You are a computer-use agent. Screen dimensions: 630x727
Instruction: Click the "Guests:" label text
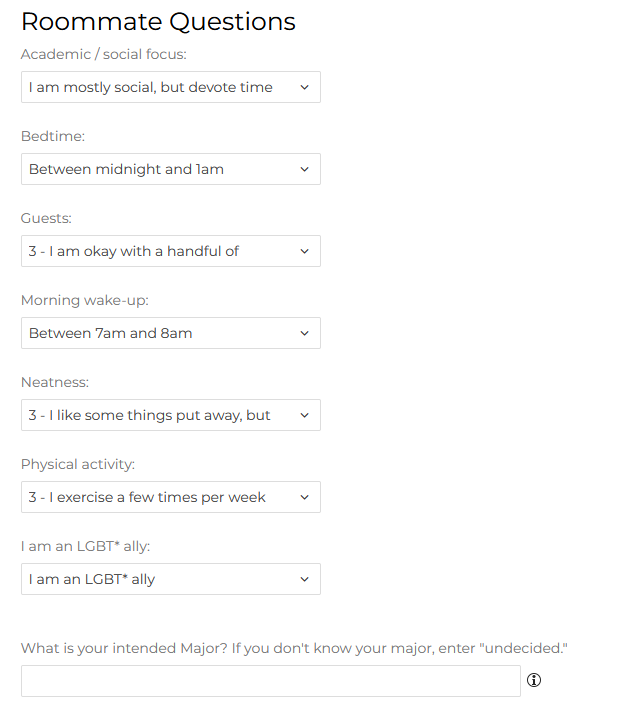tap(46, 218)
